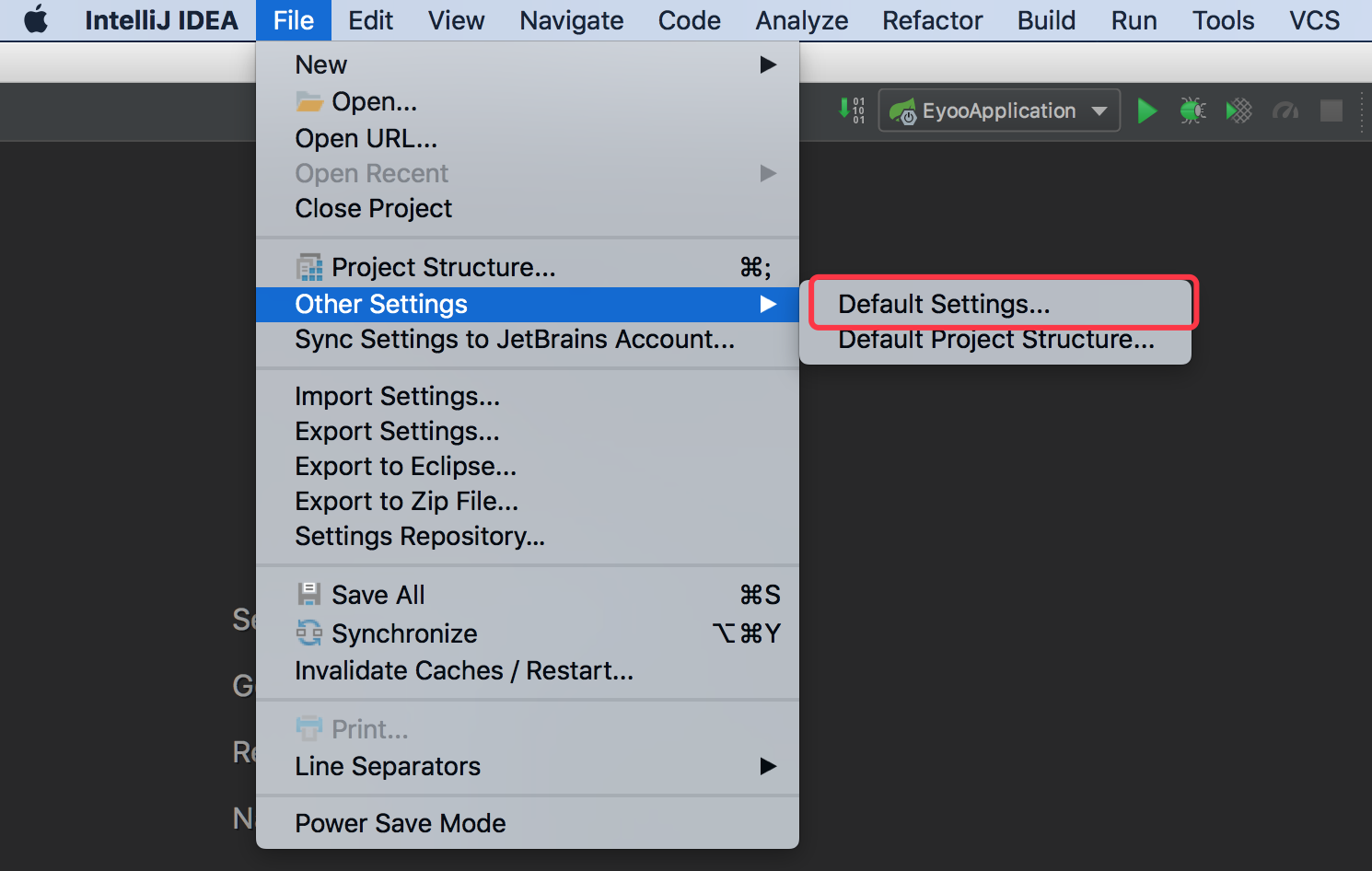The width and height of the screenshot is (1372, 871).
Task: Click the profiler gauge icon
Action: pyautogui.click(x=1285, y=111)
